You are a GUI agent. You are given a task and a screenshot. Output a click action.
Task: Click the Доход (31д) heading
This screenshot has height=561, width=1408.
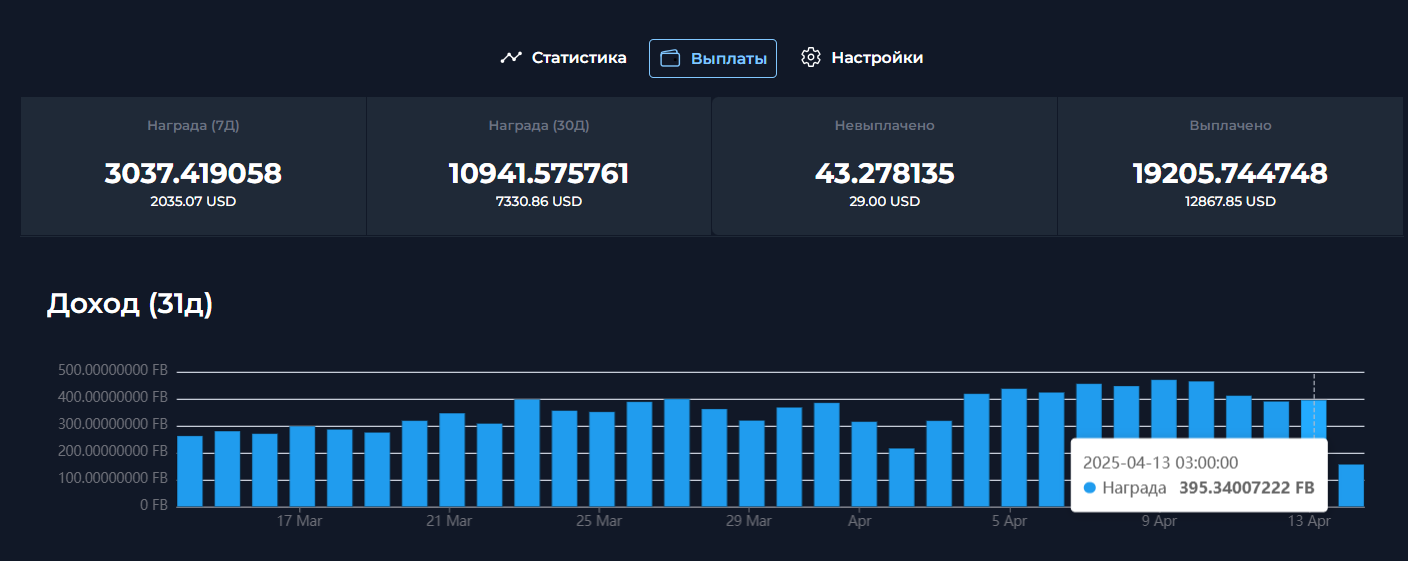click(x=130, y=305)
